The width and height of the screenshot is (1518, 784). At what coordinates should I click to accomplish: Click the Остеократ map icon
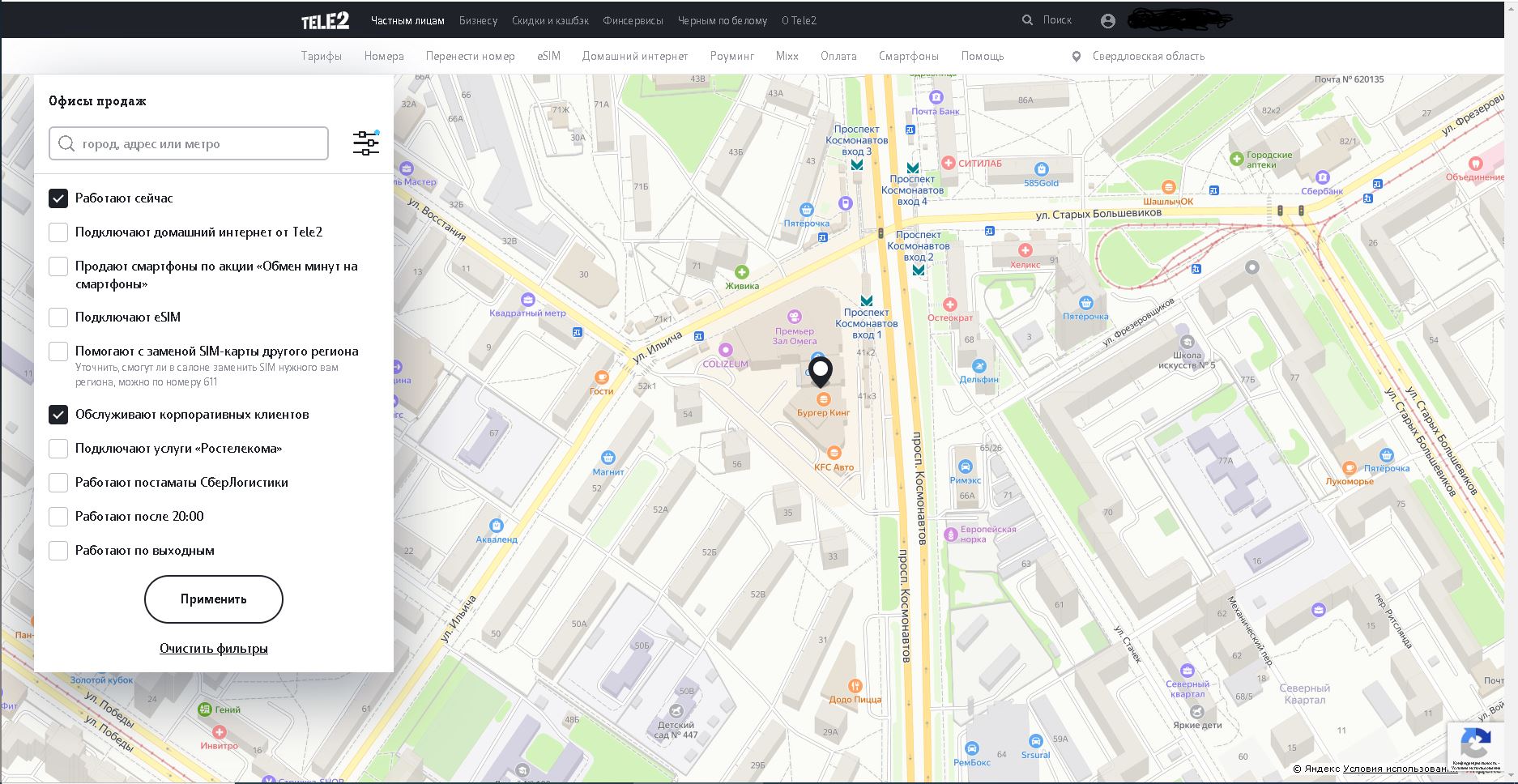tap(950, 305)
